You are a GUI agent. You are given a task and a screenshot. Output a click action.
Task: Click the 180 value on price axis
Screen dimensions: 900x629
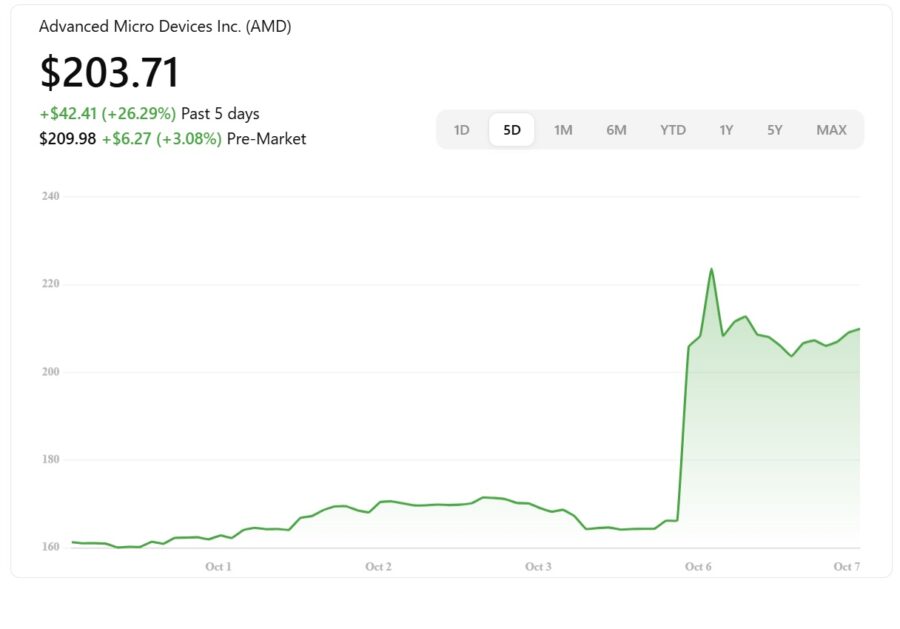[50, 460]
